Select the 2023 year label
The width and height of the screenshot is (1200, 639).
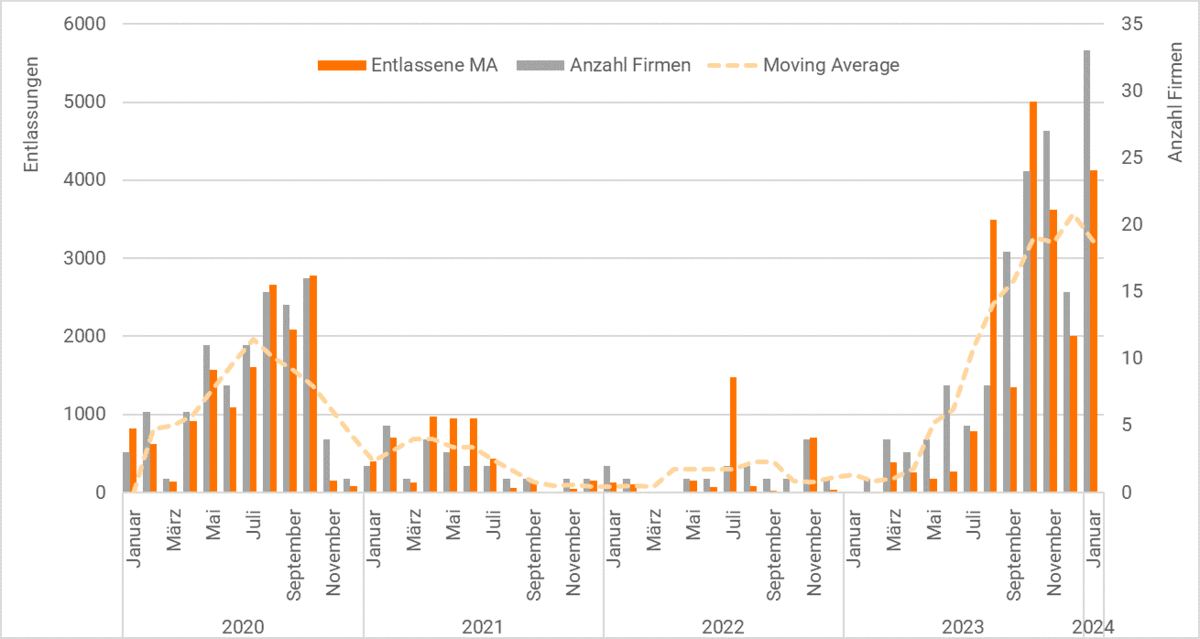[963, 627]
